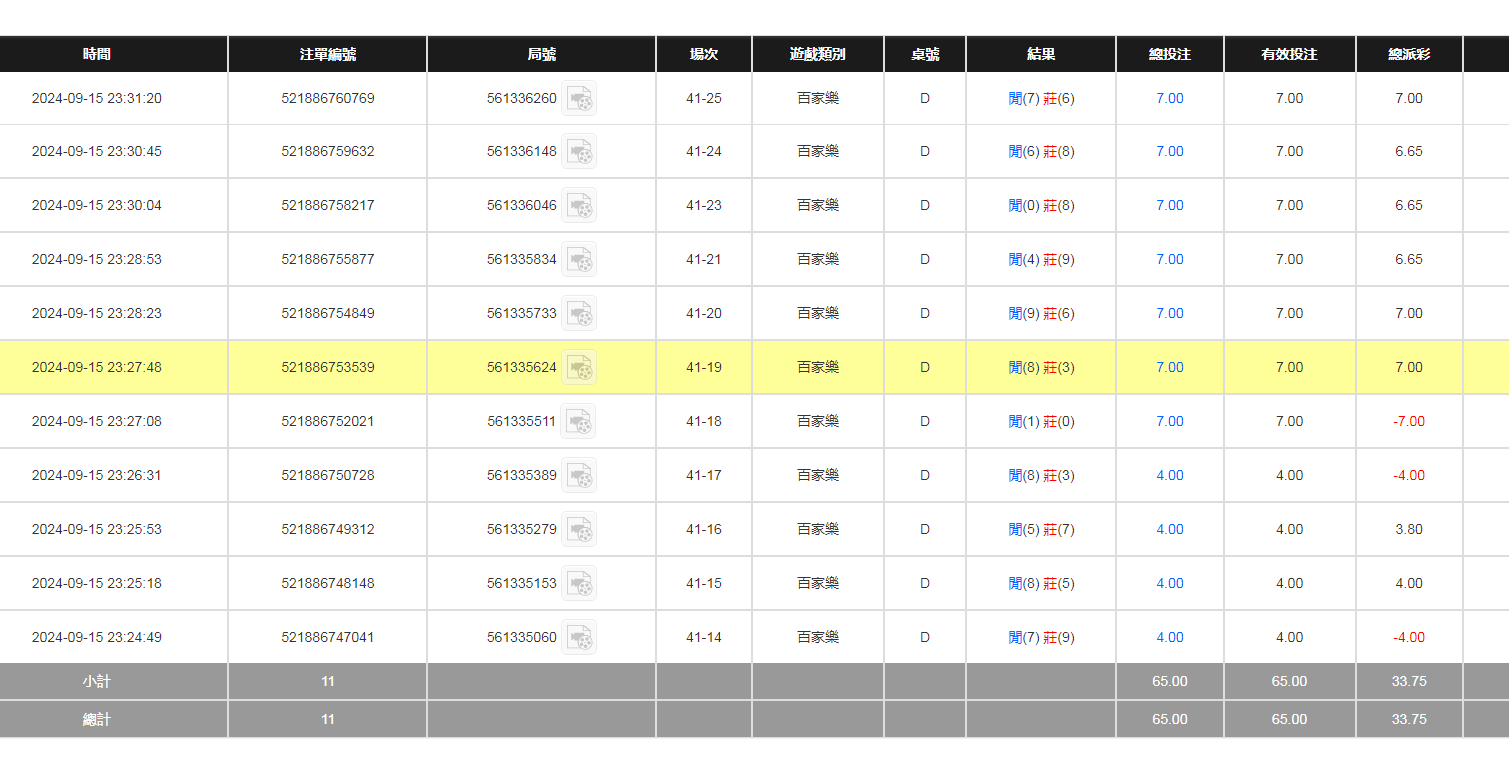This screenshot has width=1509, height=762.
Task: Click blue 7.00 bet link for session 41-19
Action: [1169, 367]
